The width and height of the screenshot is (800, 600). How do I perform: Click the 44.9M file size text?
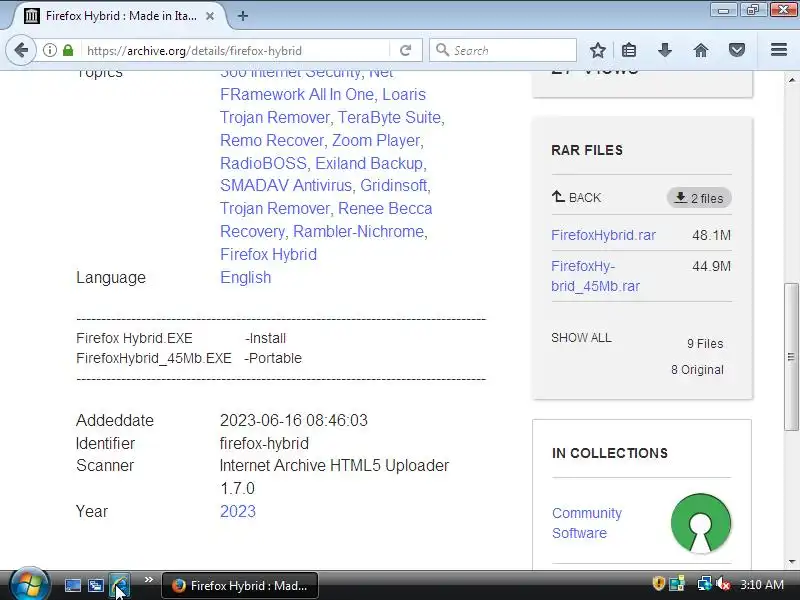[711, 266]
